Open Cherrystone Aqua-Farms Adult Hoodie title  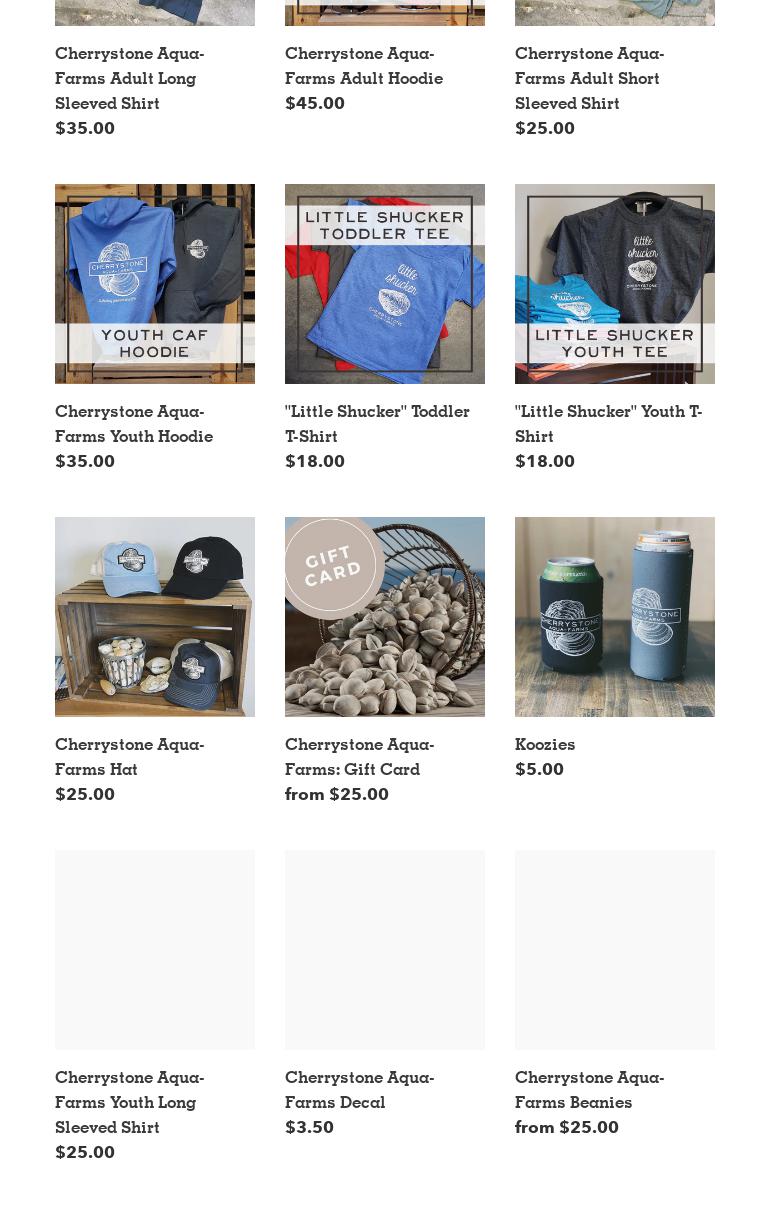364,65
